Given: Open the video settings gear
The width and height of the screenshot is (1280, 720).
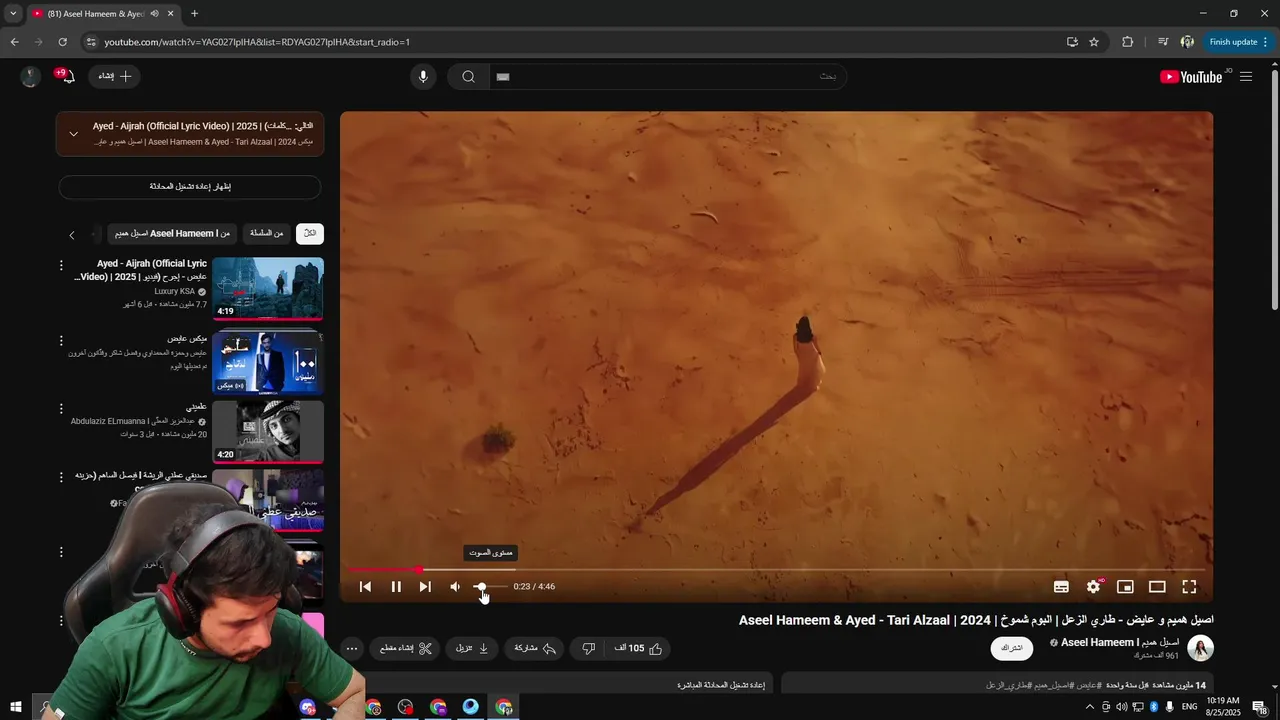Looking at the screenshot, I should click(1093, 587).
